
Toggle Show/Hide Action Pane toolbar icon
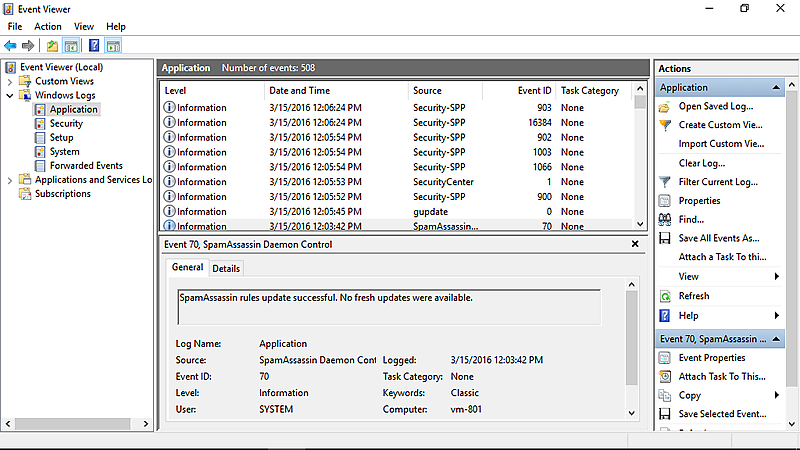pyautogui.click(x=113, y=46)
